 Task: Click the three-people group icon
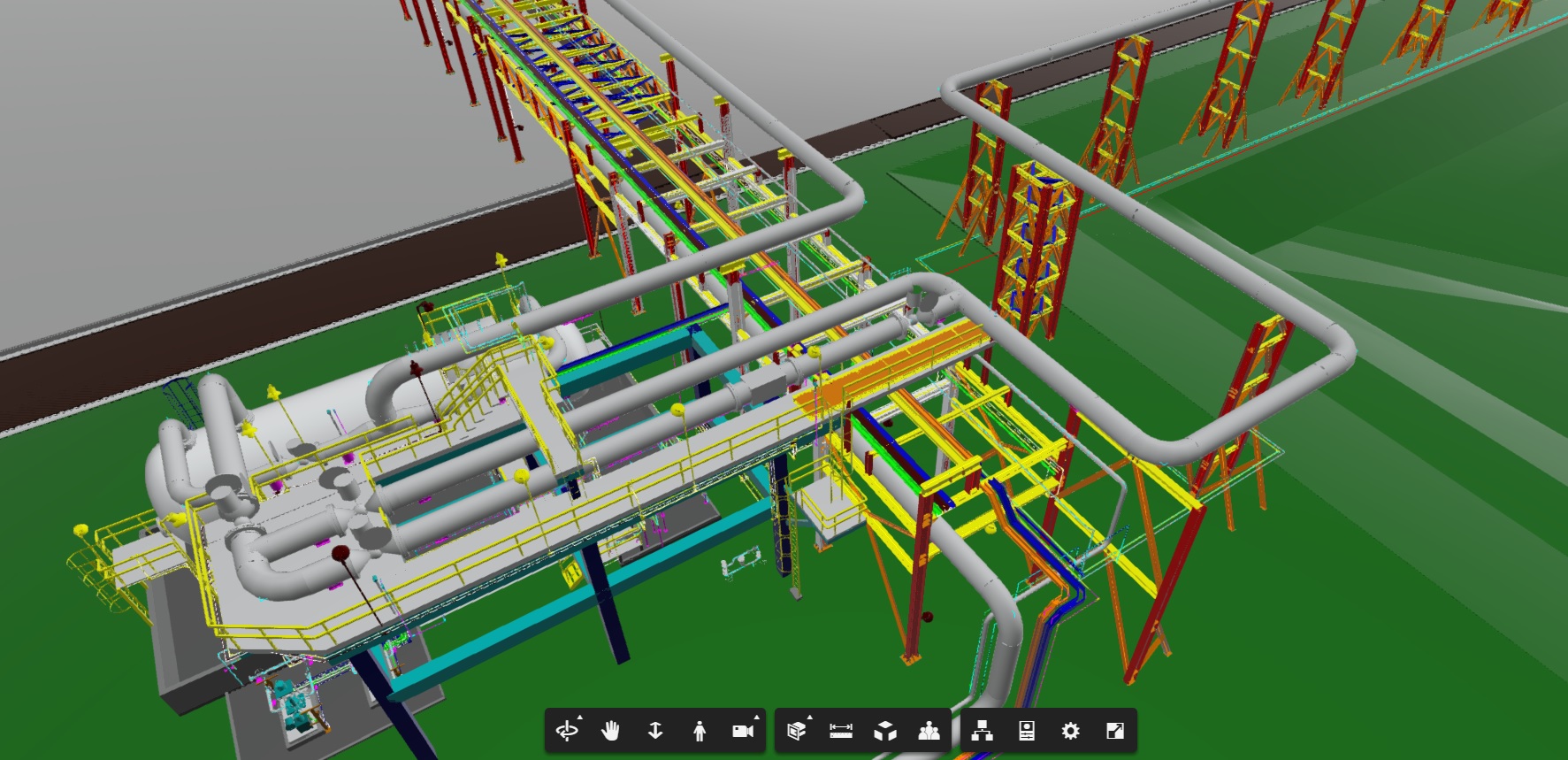[x=928, y=731]
